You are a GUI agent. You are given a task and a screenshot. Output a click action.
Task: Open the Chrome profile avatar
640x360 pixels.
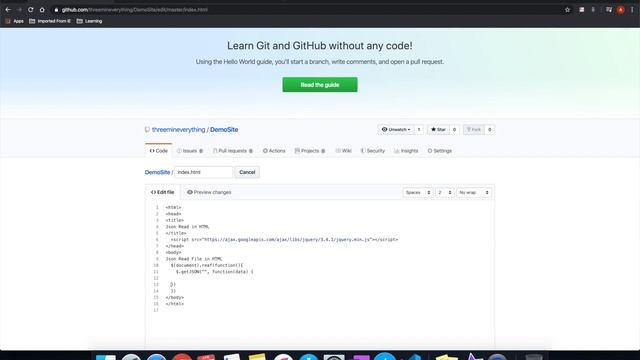(x=620, y=10)
